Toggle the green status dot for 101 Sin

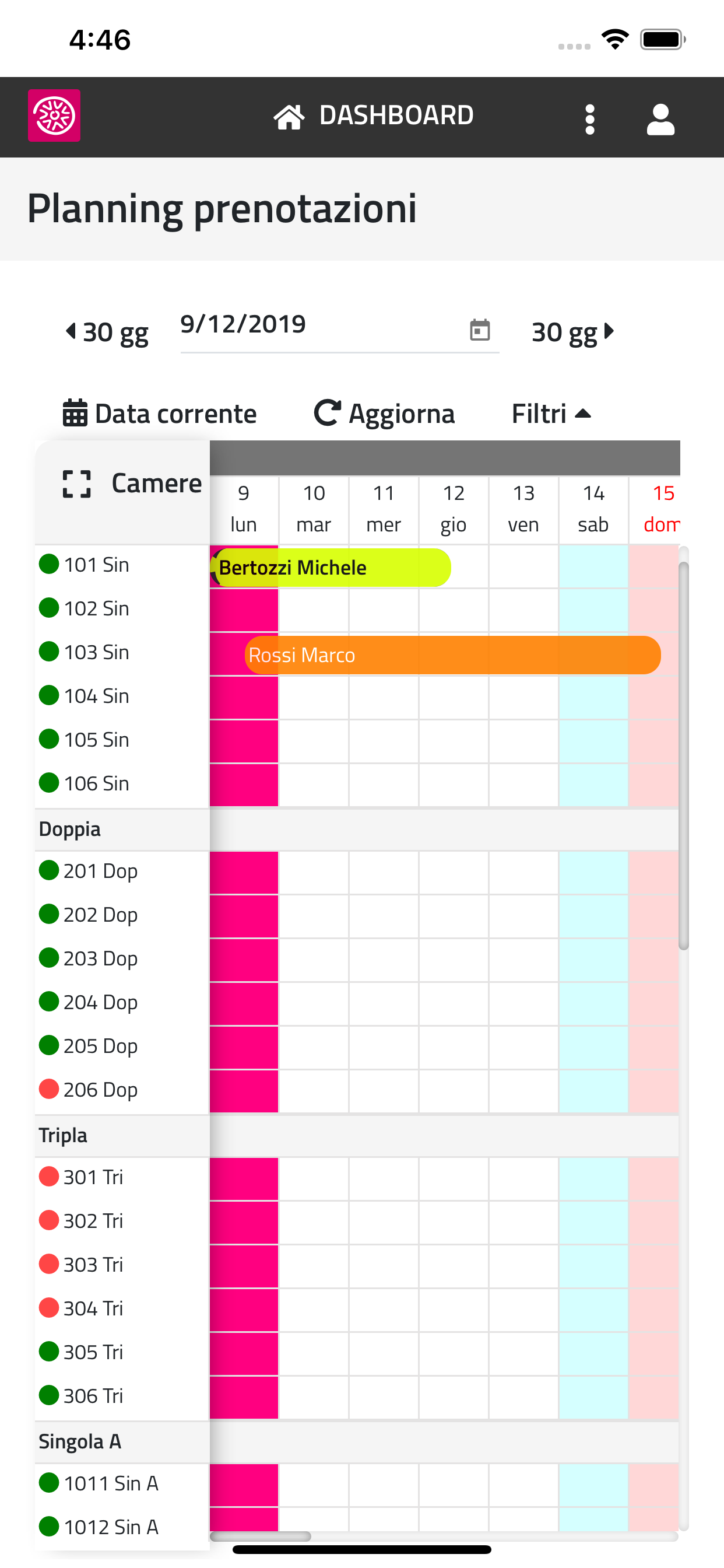48,564
